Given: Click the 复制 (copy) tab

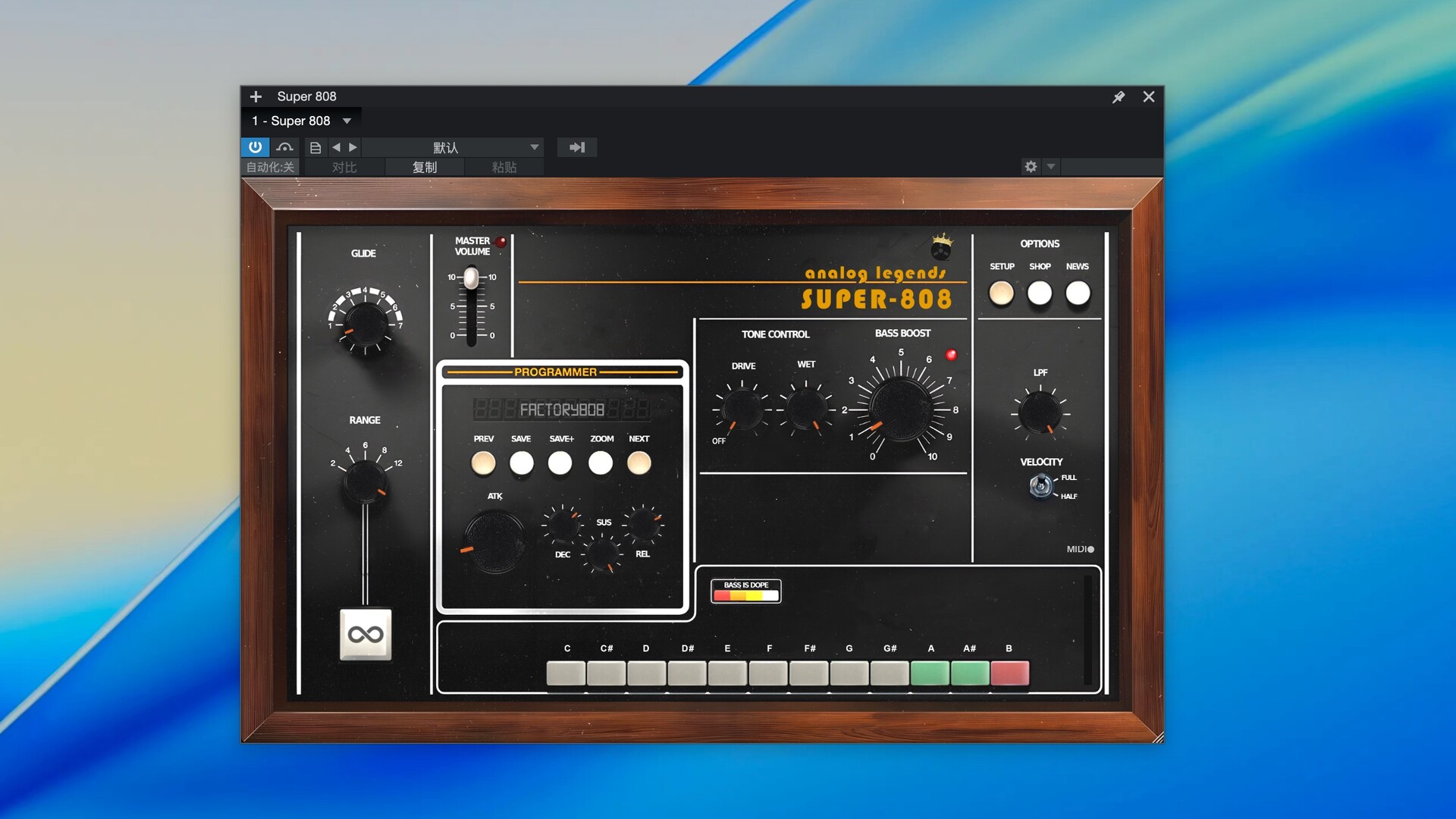Looking at the screenshot, I should click(x=425, y=167).
